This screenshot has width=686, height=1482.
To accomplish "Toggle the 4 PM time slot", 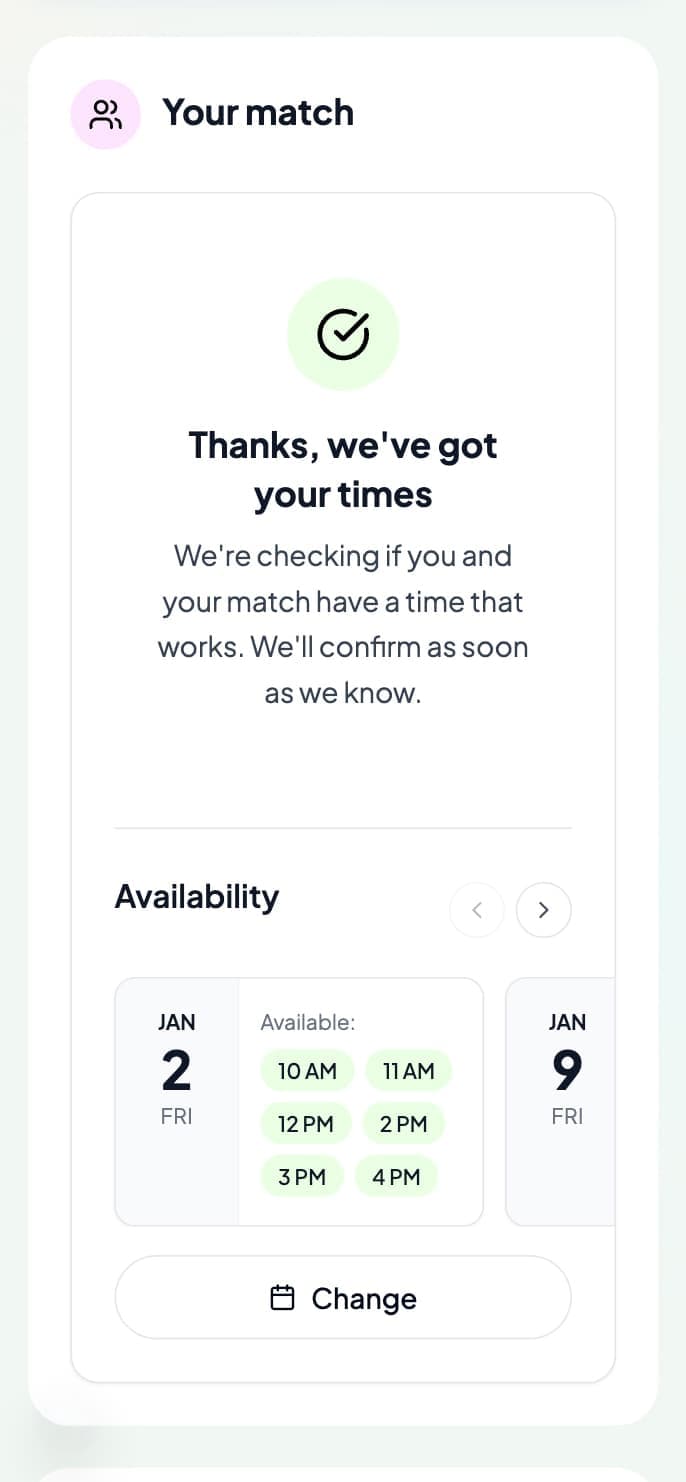I will pos(396,1176).
